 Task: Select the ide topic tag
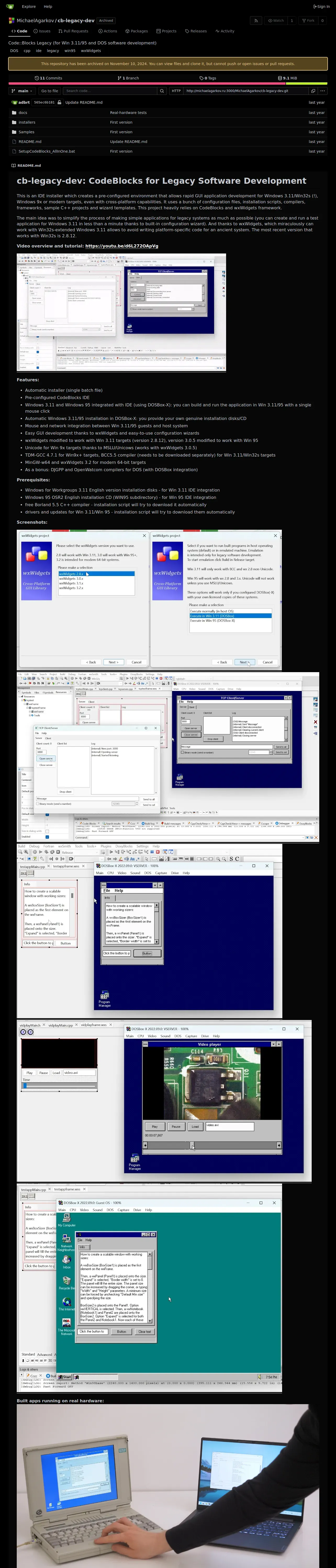point(39,50)
